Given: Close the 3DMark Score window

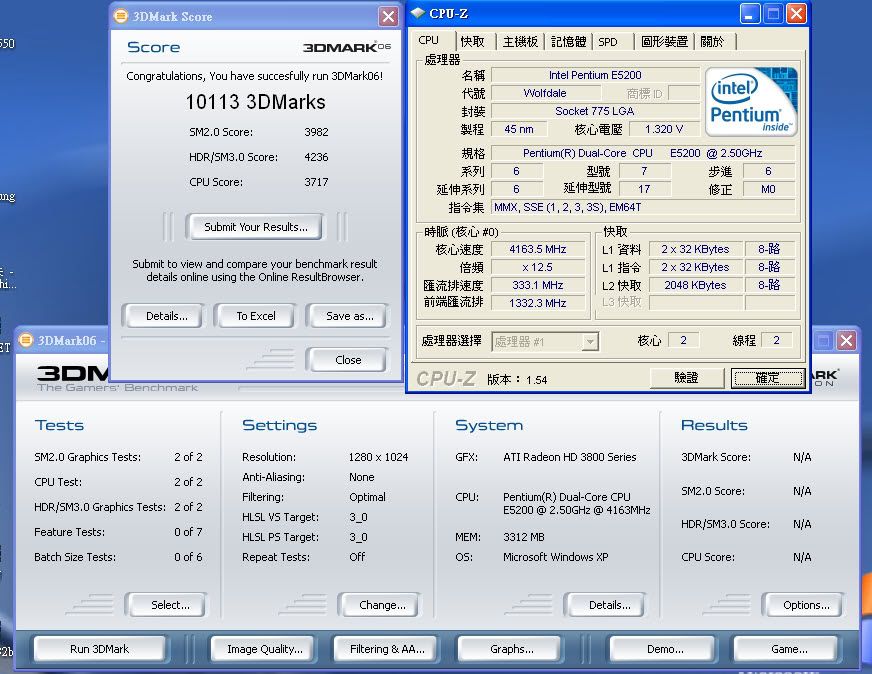Looking at the screenshot, I should [388, 17].
